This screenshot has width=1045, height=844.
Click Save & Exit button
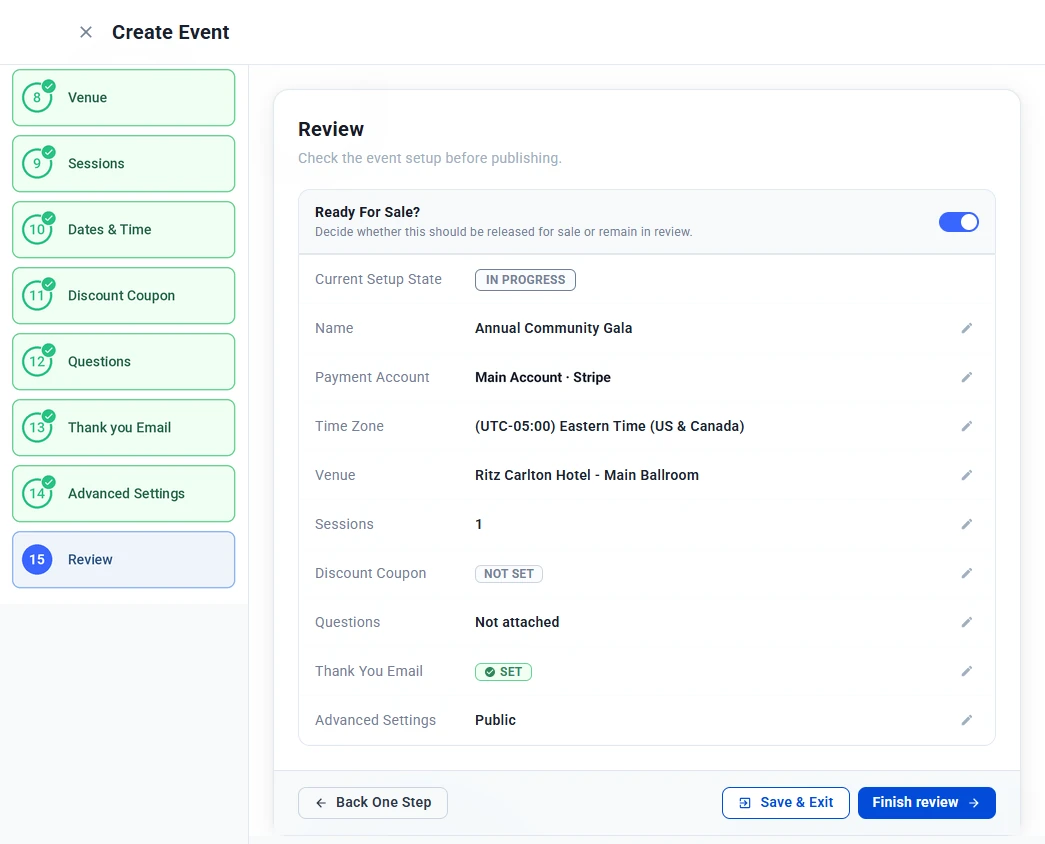[x=785, y=803]
